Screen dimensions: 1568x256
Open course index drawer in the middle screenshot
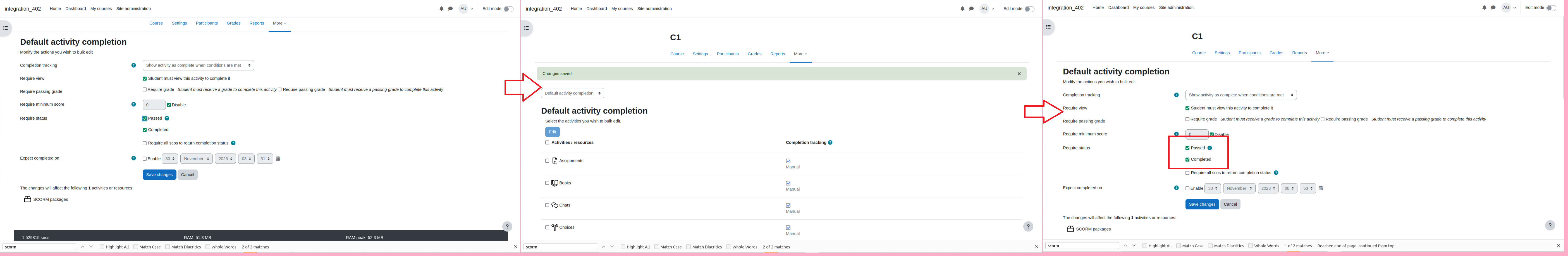pyautogui.click(x=527, y=28)
